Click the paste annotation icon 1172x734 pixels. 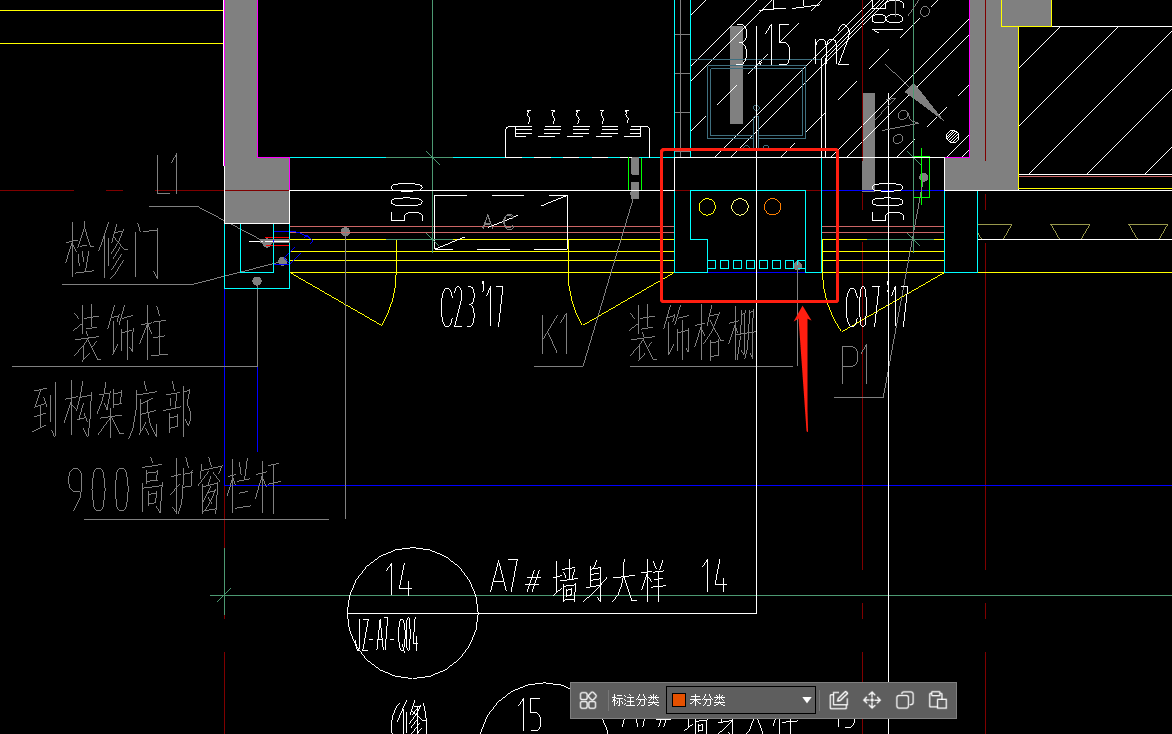937,700
